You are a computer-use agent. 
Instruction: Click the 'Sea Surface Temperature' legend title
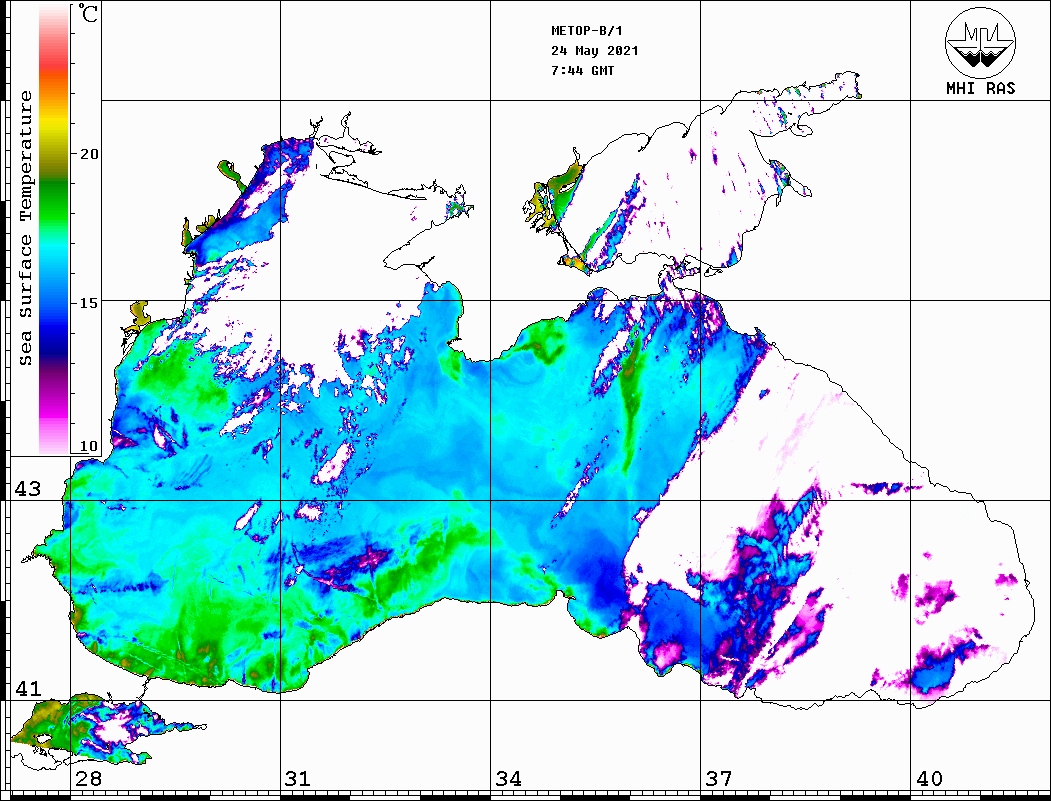[x=26, y=228]
